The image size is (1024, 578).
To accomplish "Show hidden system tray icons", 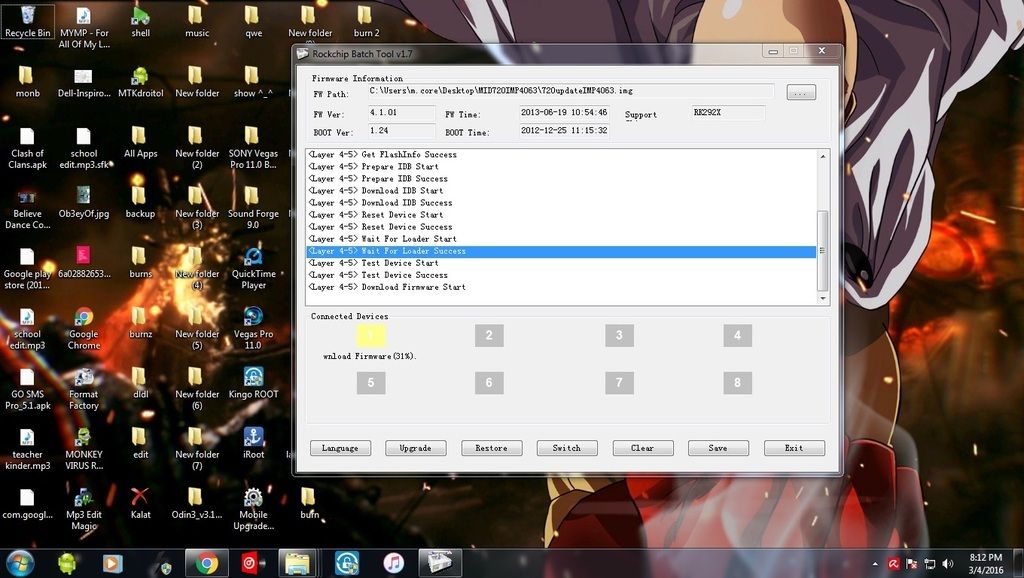I will click(x=875, y=564).
